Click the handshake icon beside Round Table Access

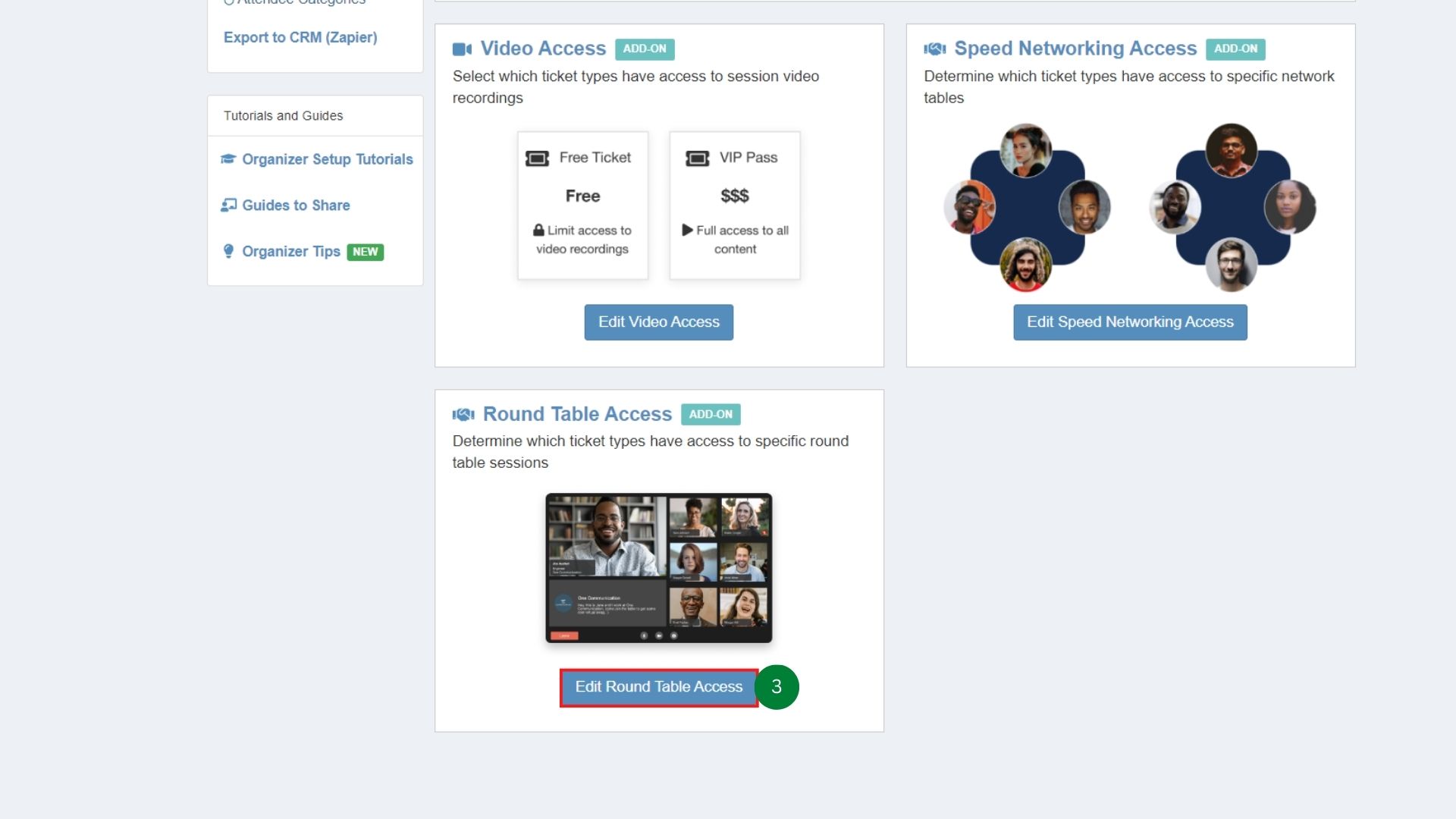pos(463,415)
